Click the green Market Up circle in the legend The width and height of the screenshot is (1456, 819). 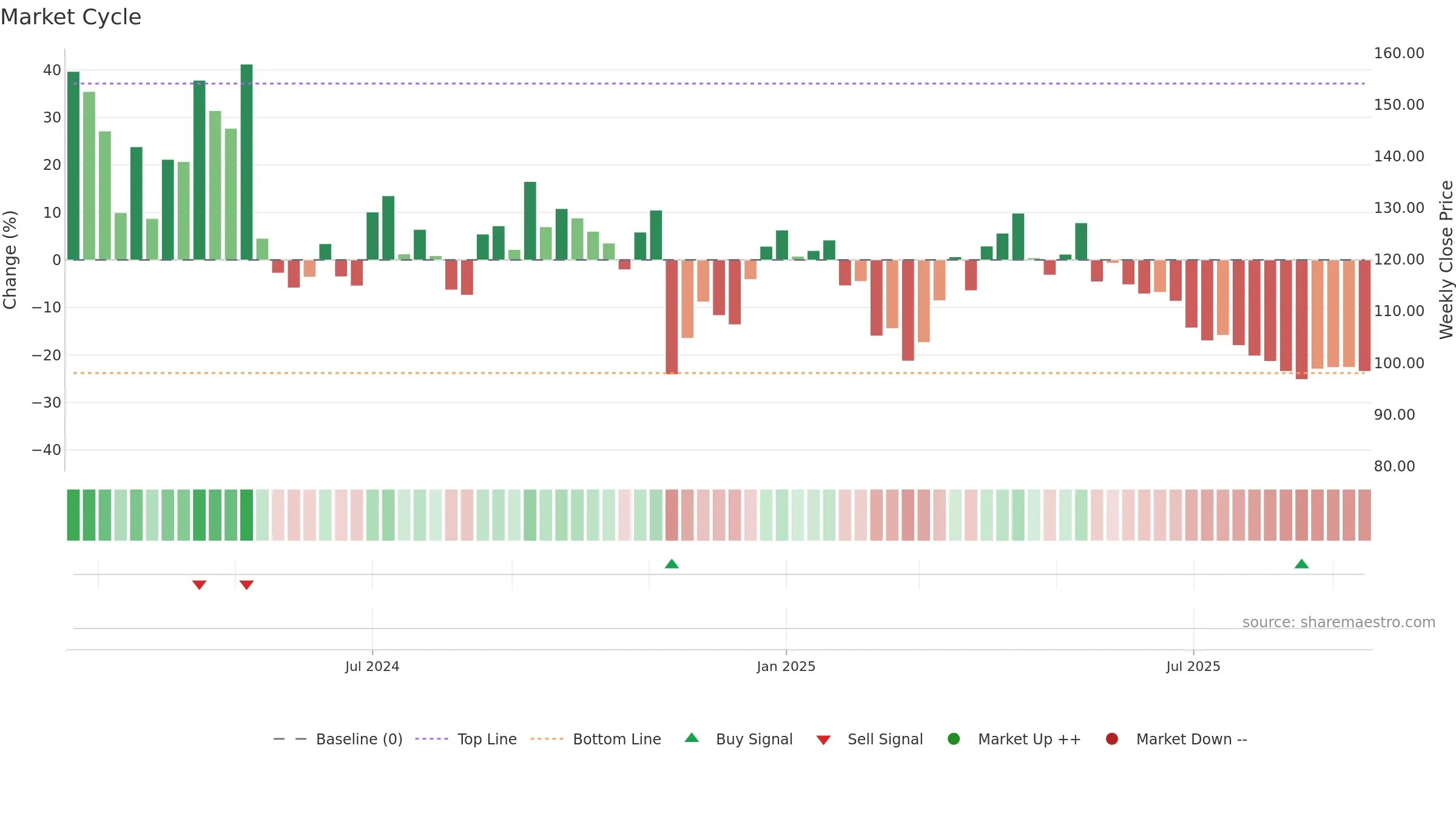coord(954,739)
